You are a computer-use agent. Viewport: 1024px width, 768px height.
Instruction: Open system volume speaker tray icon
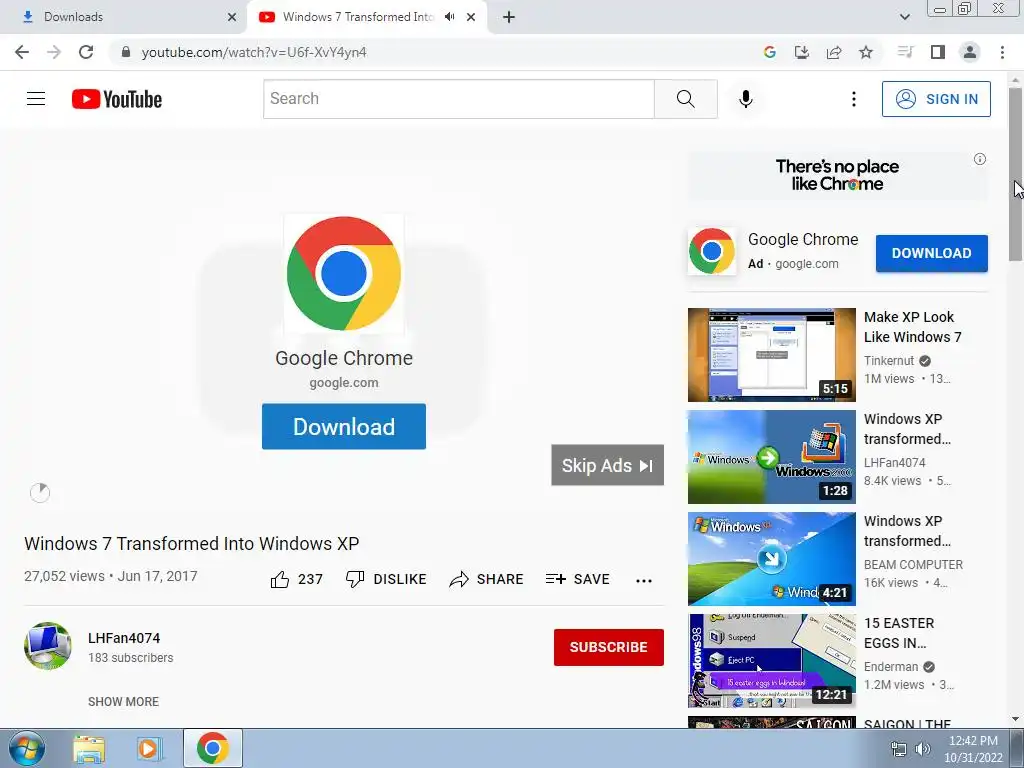coord(922,749)
